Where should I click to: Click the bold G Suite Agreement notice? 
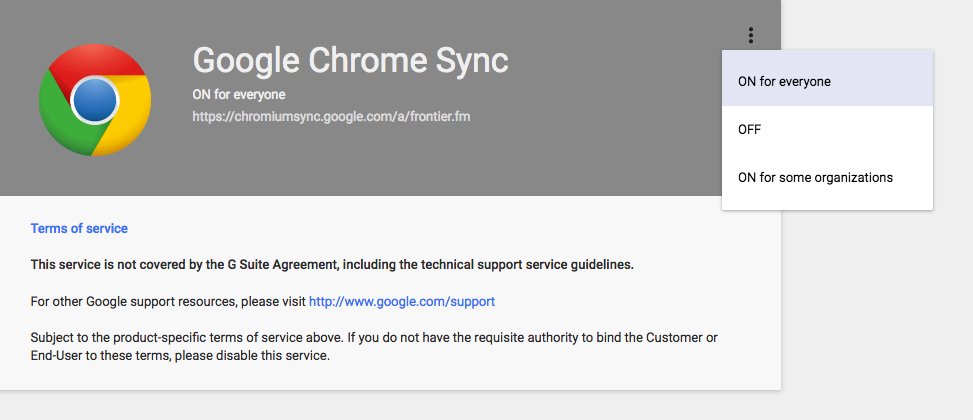pos(332,265)
